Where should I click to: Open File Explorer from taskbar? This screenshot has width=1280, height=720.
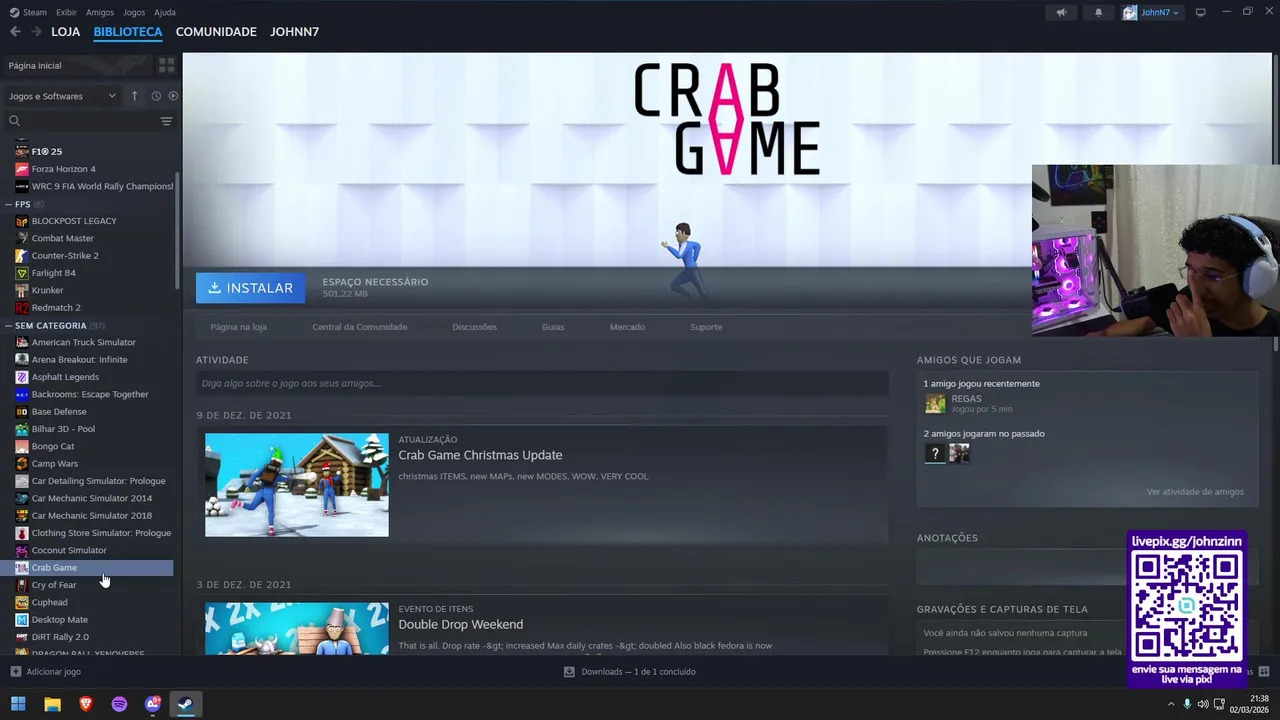52,704
